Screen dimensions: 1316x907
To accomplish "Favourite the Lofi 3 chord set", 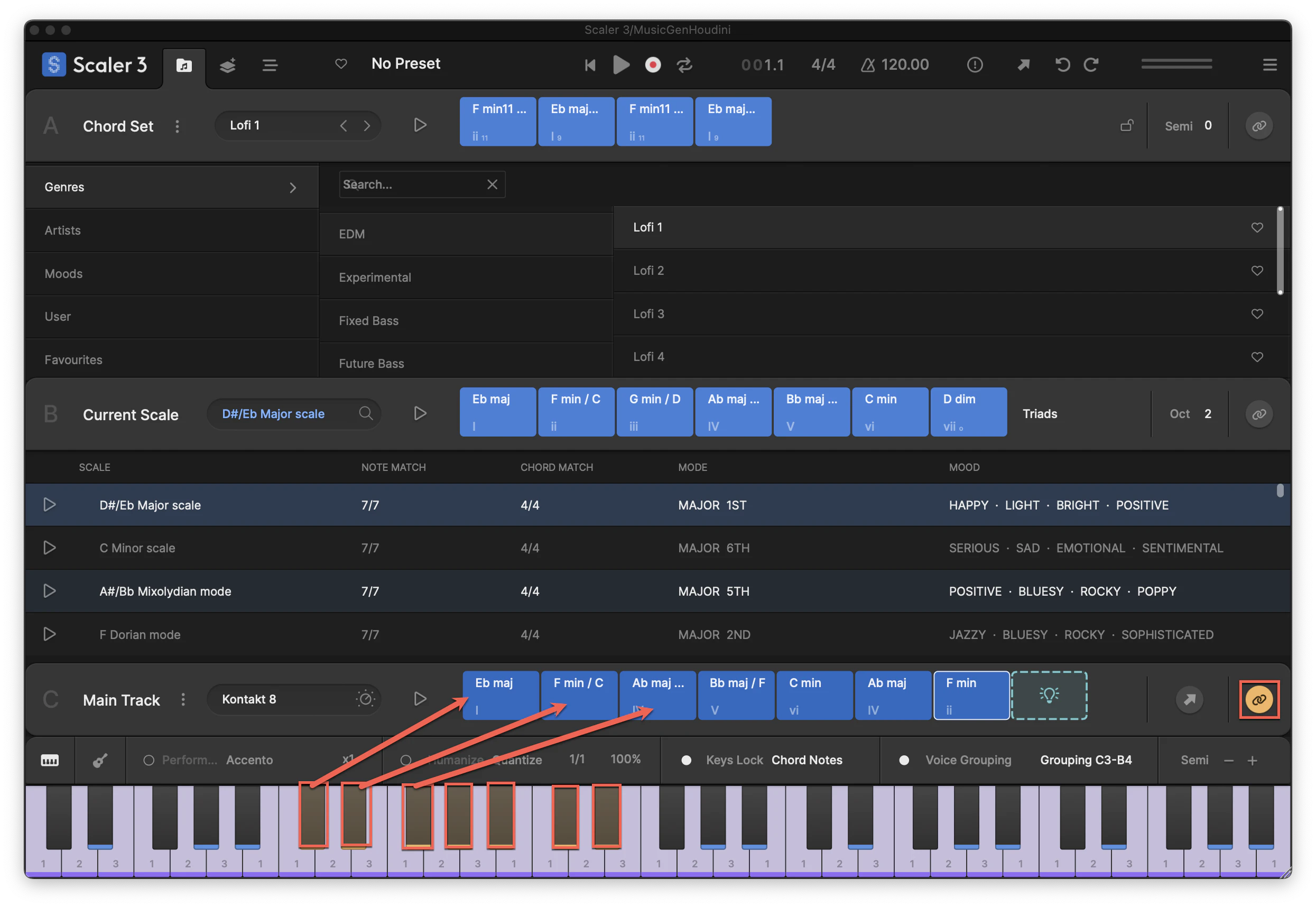I will [x=1257, y=314].
